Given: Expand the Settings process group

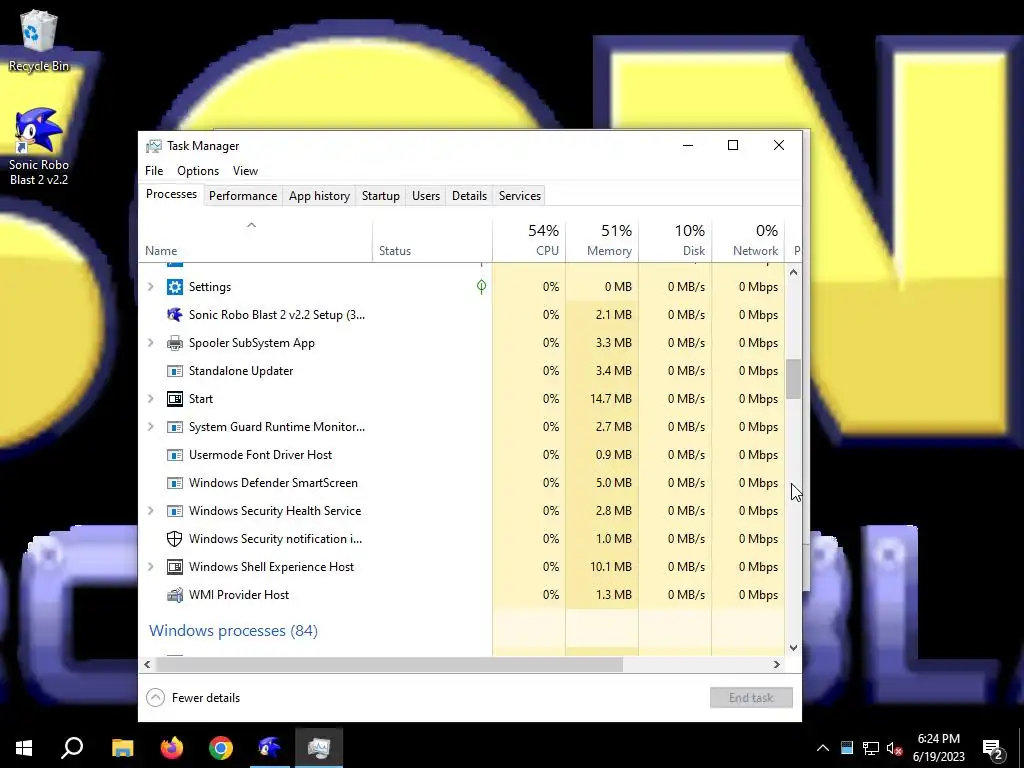Looking at the screenshot, I should (x=151, y=287).
